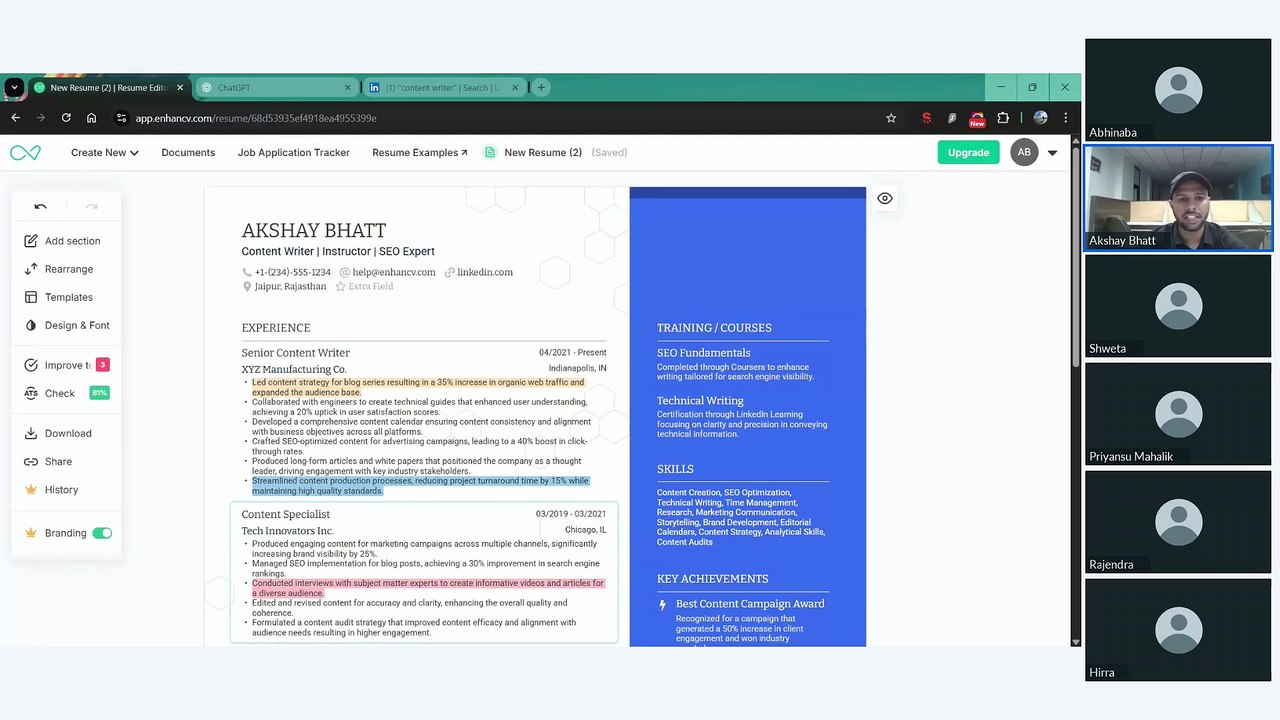This screenshot has width=1280, height=720.
Task: Click the SKILLS section heading
Action: (675, 469)
